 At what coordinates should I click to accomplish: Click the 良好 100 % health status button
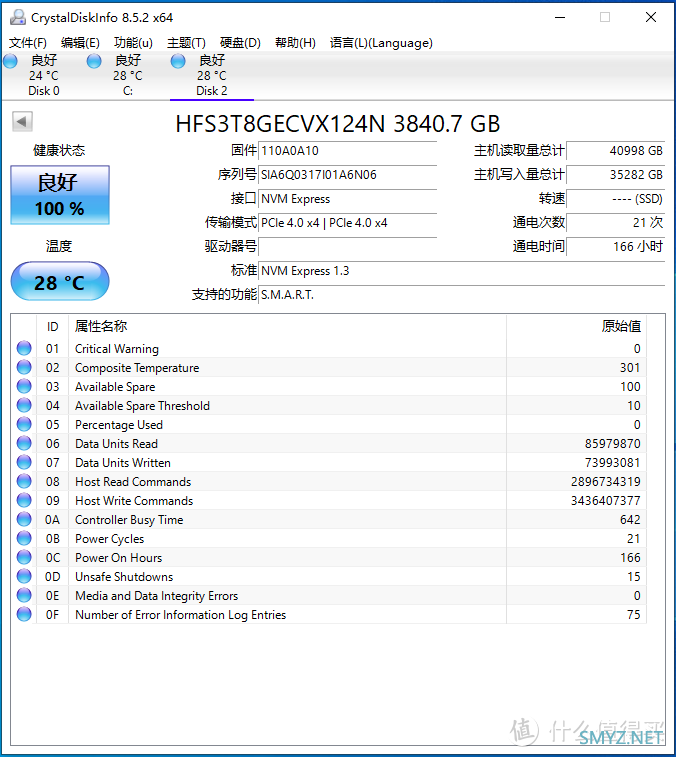point(60,195)
